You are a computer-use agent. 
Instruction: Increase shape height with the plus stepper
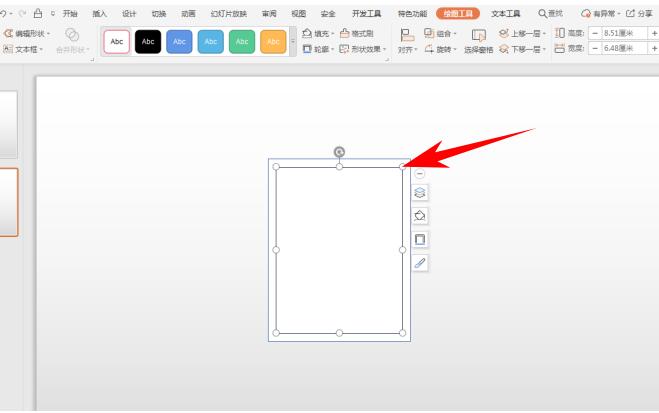tap(654, 33)
